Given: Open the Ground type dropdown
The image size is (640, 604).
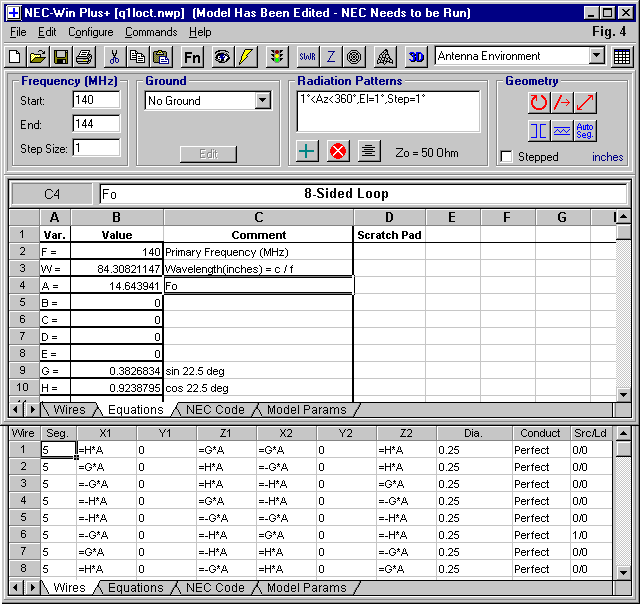Looking at the screenshot, I should (263, 101).
